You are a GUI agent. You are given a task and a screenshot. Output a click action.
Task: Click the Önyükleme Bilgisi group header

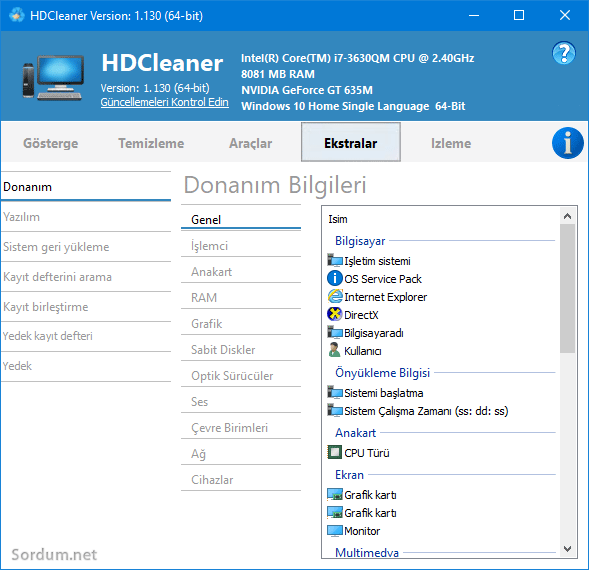[382, 372]
